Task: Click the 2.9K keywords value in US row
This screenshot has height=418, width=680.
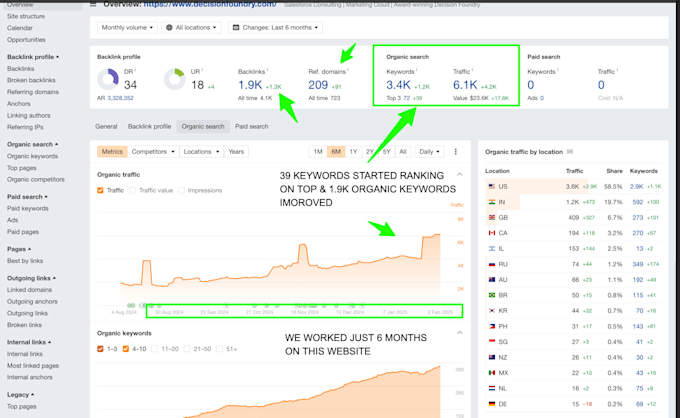Action: pos(637,186)
